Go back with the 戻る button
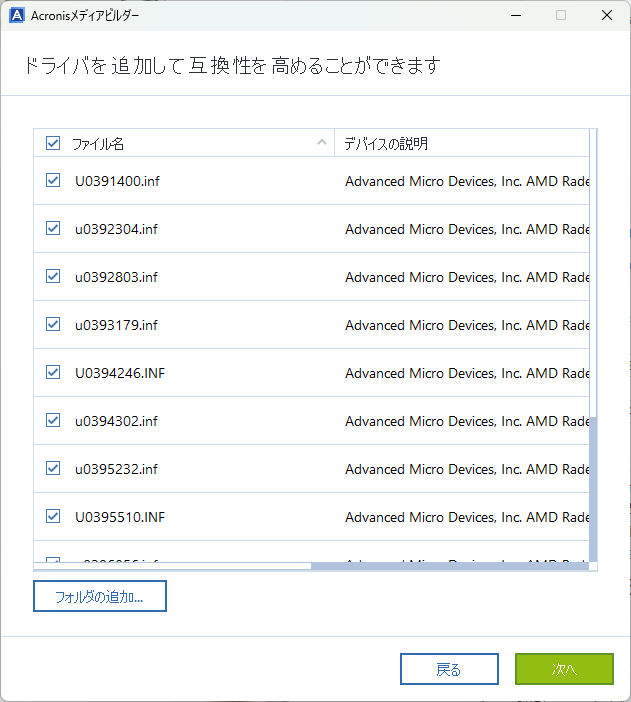631x702 pixels. point(449,669)
